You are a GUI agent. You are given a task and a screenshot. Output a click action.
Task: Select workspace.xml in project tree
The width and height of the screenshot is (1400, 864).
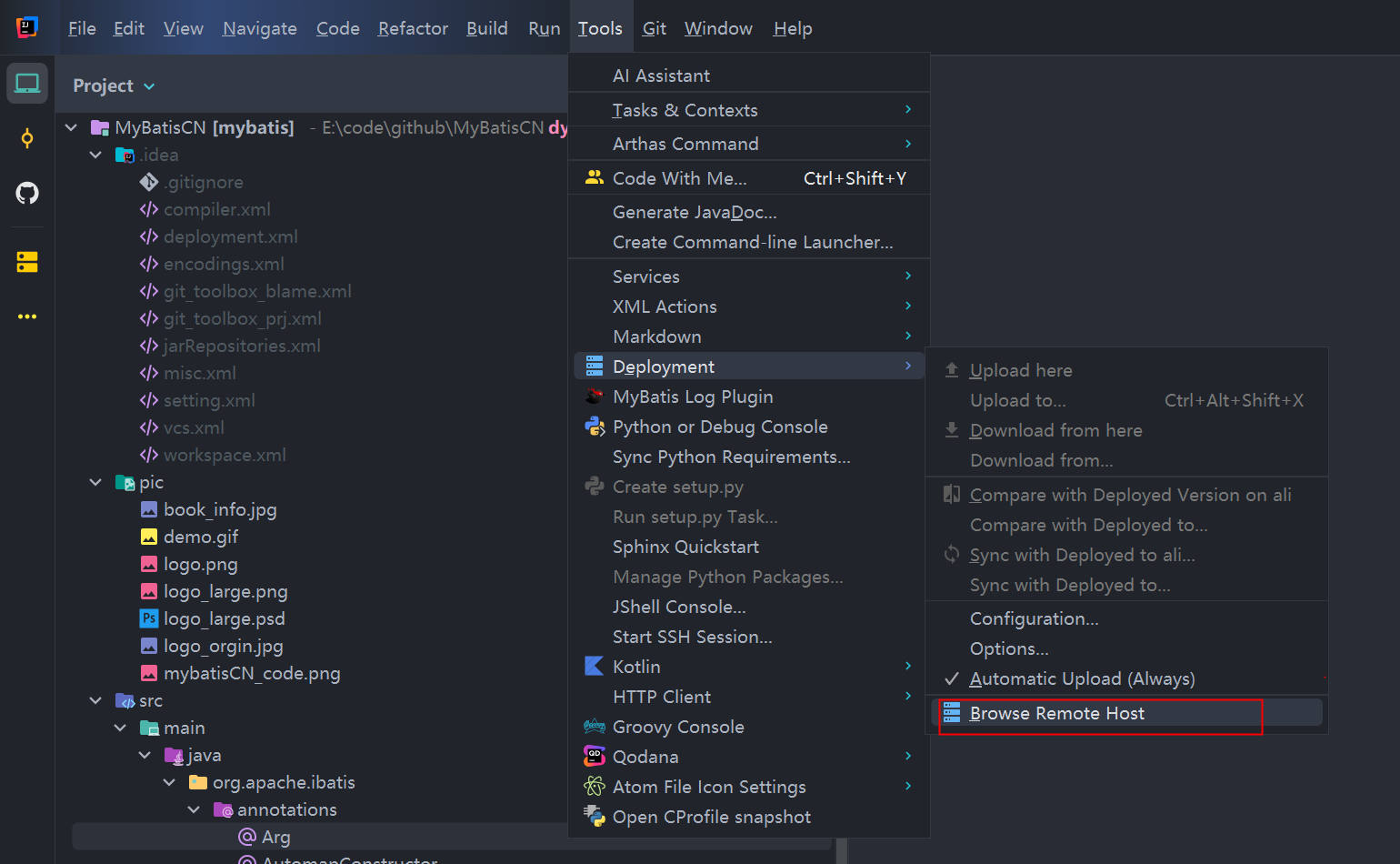point(225,455)
